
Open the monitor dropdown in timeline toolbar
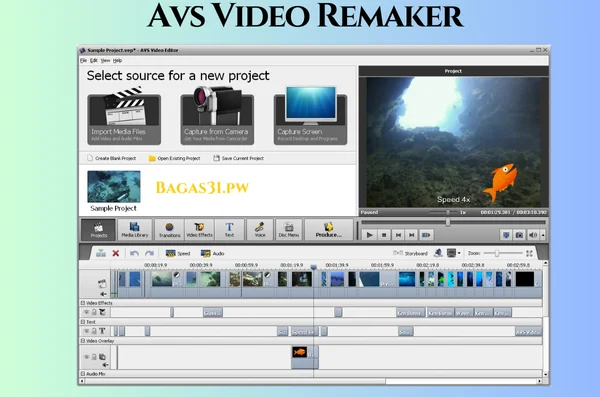[x=454, y=253]
